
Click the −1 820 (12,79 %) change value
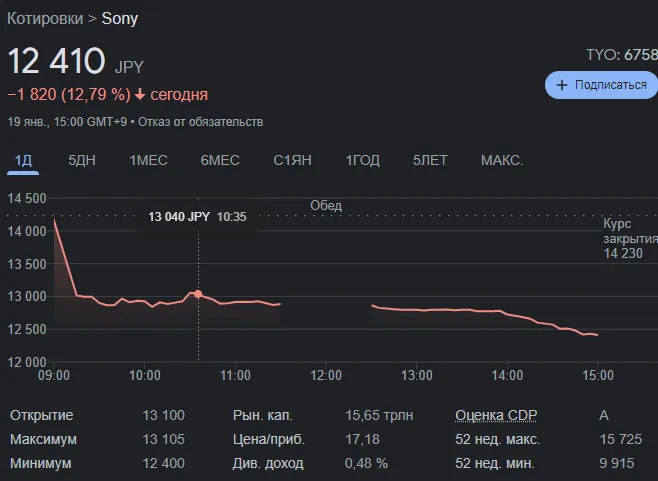[69, 94]
